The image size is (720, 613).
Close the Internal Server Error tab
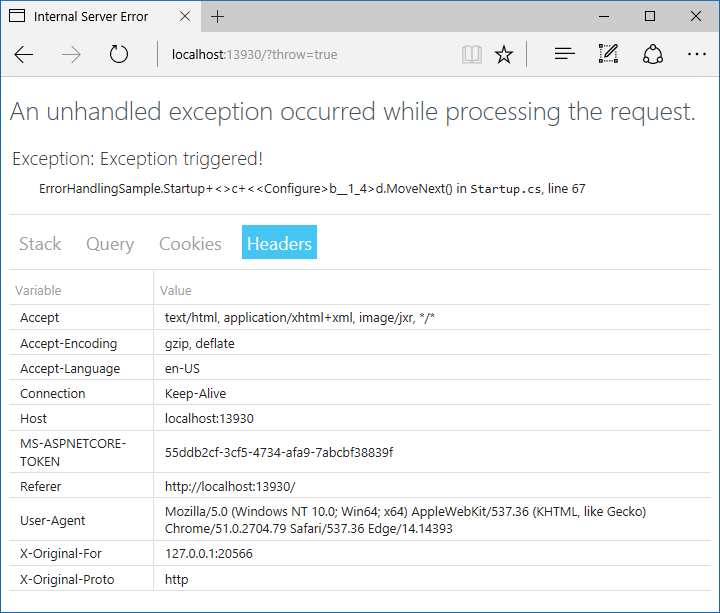click(x=186, y=17)
